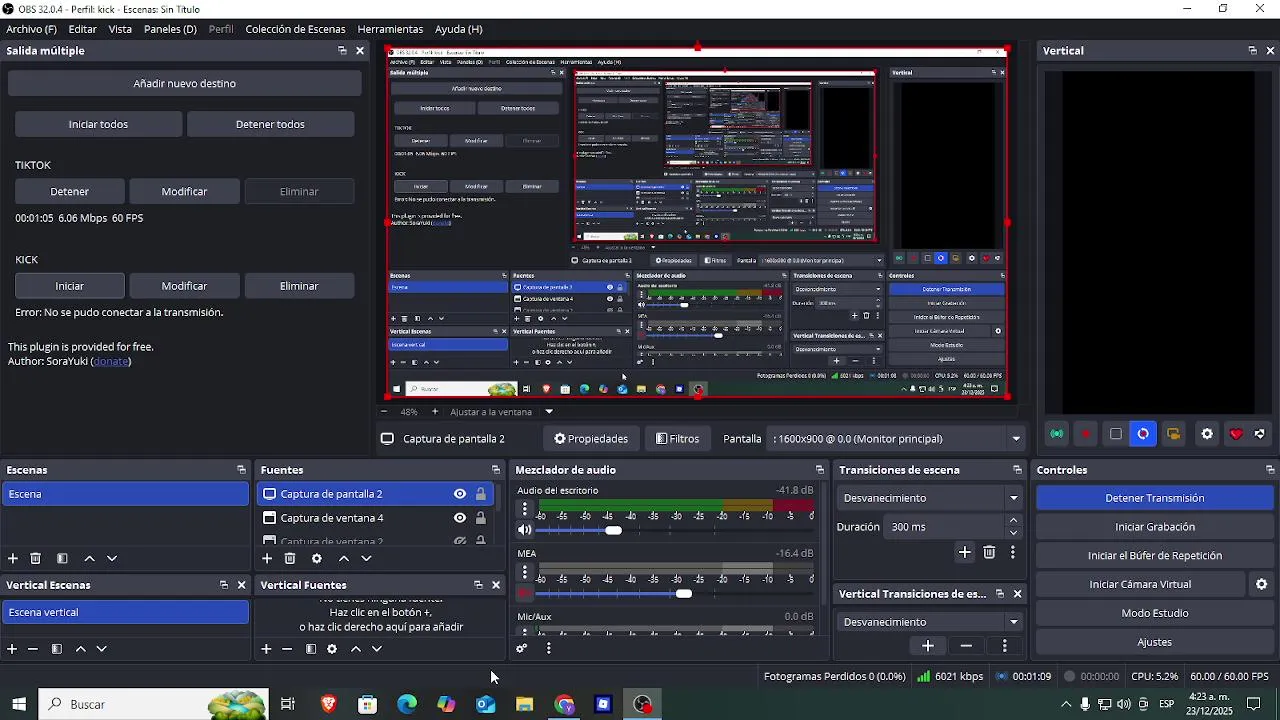Open Editar menu
The height and width of the screenshot is (720, 1280).
click(82, 29)
